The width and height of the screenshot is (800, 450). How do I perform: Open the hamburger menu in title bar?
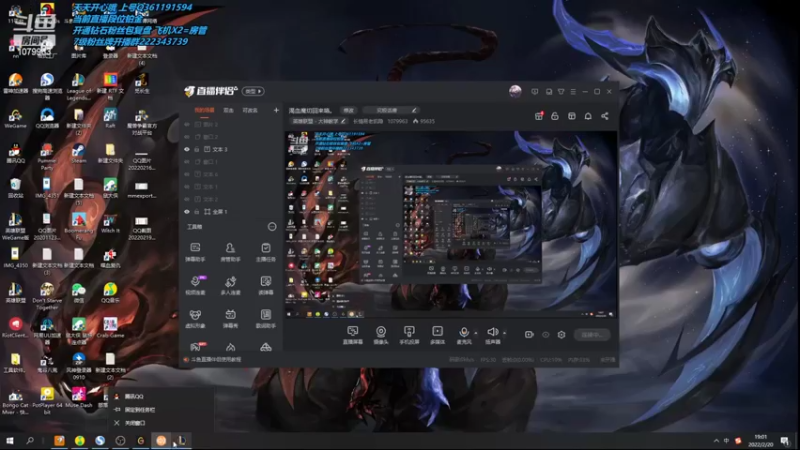click(573, 92)
